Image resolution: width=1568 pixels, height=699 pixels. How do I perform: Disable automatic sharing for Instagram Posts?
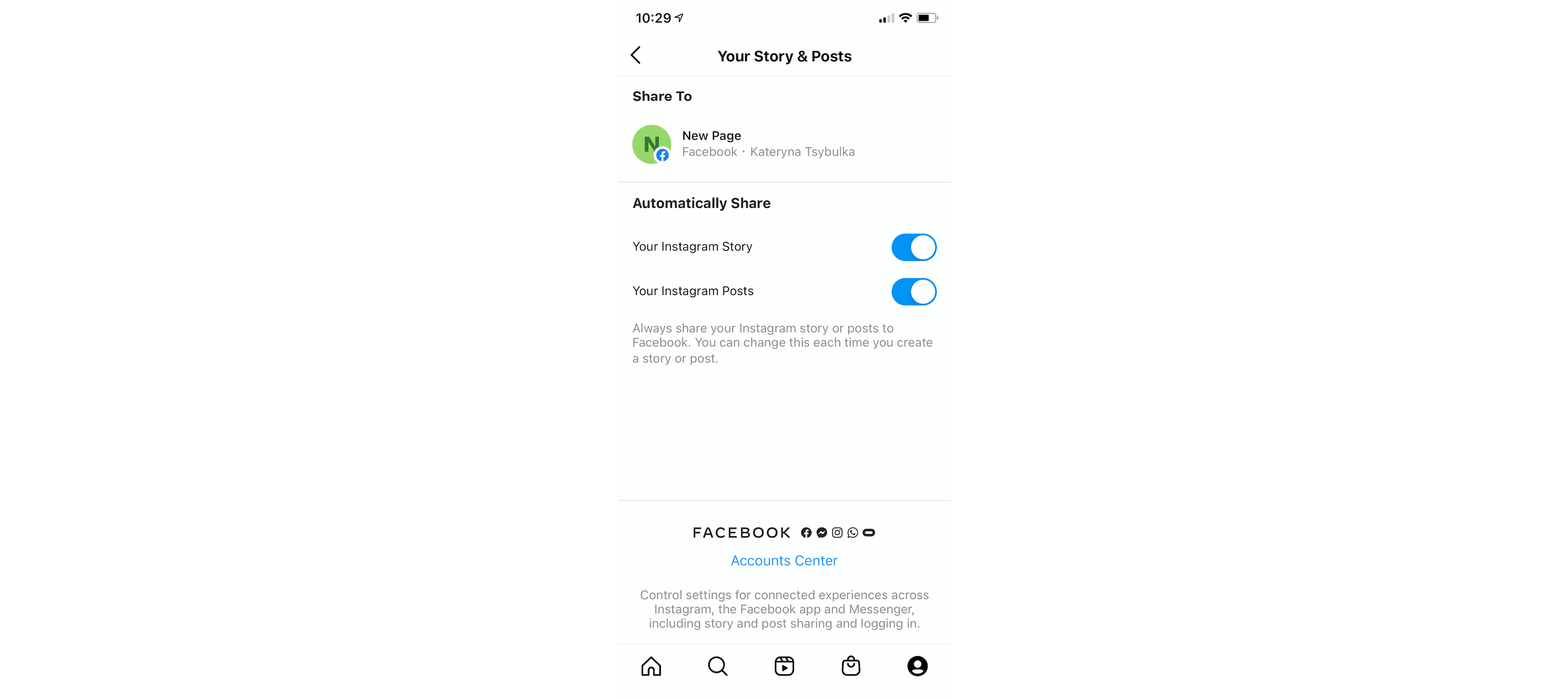click(x=913, y=291)
